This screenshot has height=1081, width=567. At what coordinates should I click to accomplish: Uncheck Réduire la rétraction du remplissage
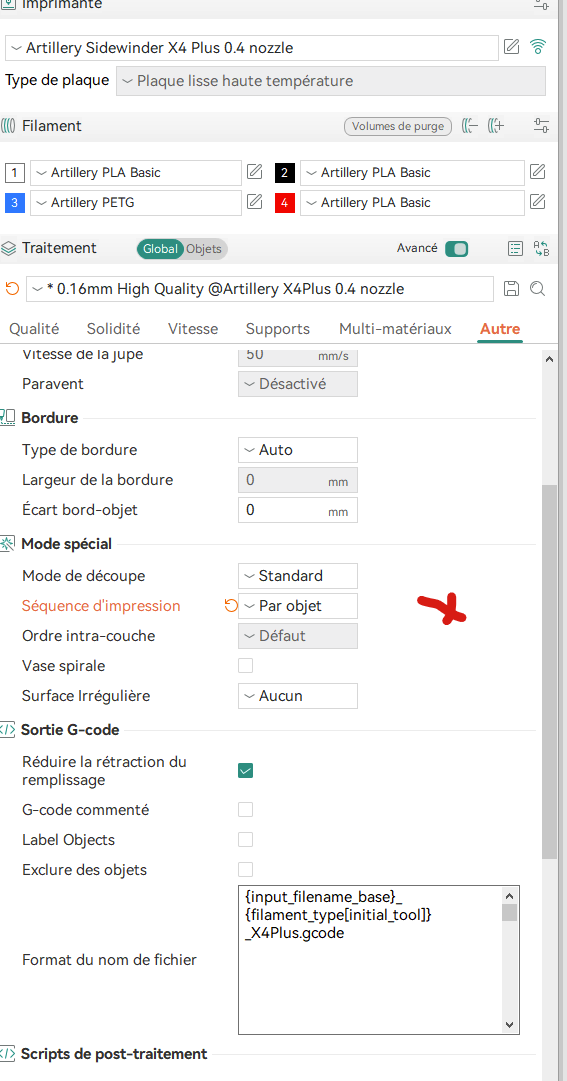pyautogui.click(x=246, y=771)
